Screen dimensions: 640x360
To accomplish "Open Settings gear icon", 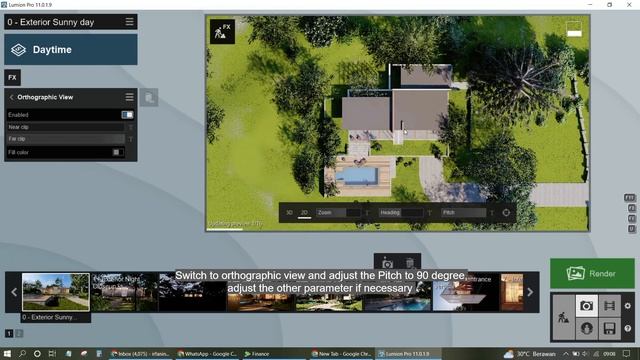I will pos(628,306).
